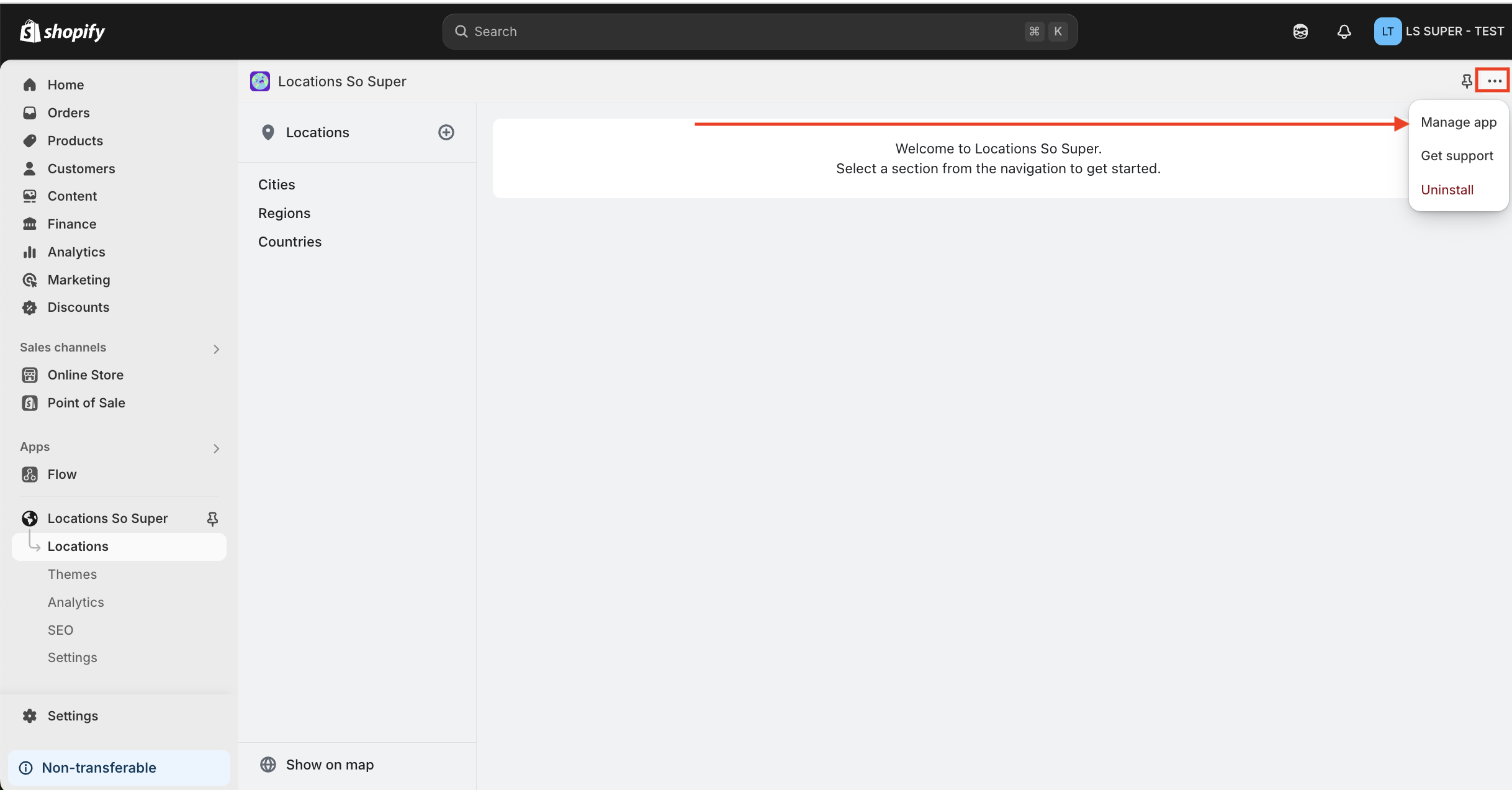
Task: Select Manage app from the menu
Action: coord(1458,122)
